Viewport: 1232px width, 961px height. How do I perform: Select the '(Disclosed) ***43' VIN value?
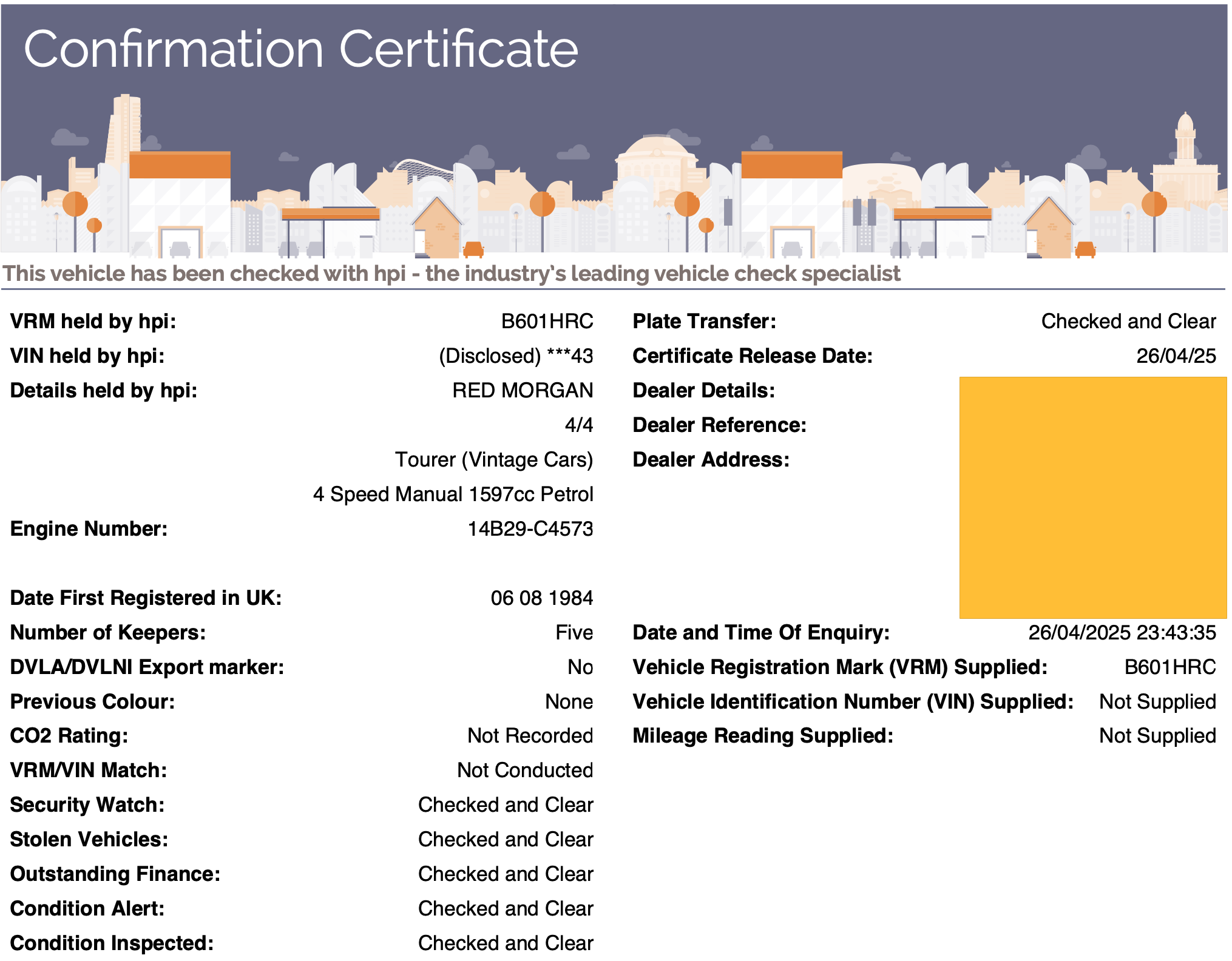[516, 356]
